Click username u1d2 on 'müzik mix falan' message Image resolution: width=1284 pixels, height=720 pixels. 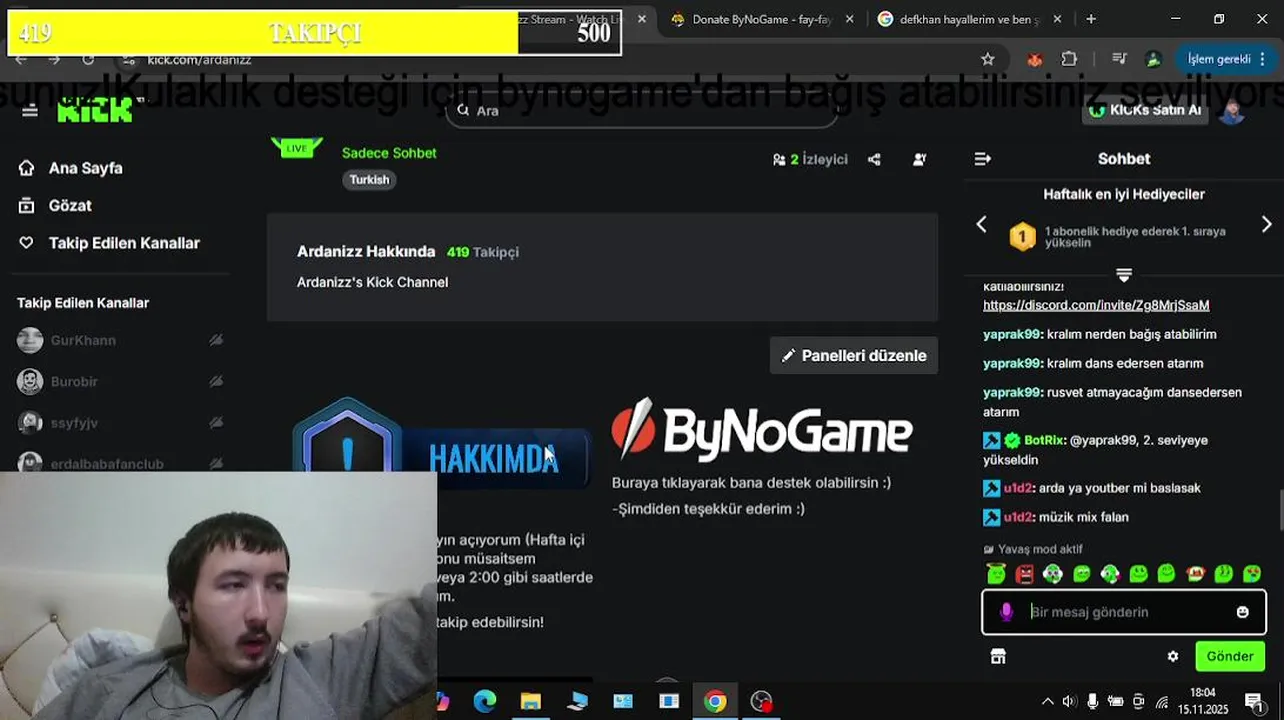(1018, 517)
